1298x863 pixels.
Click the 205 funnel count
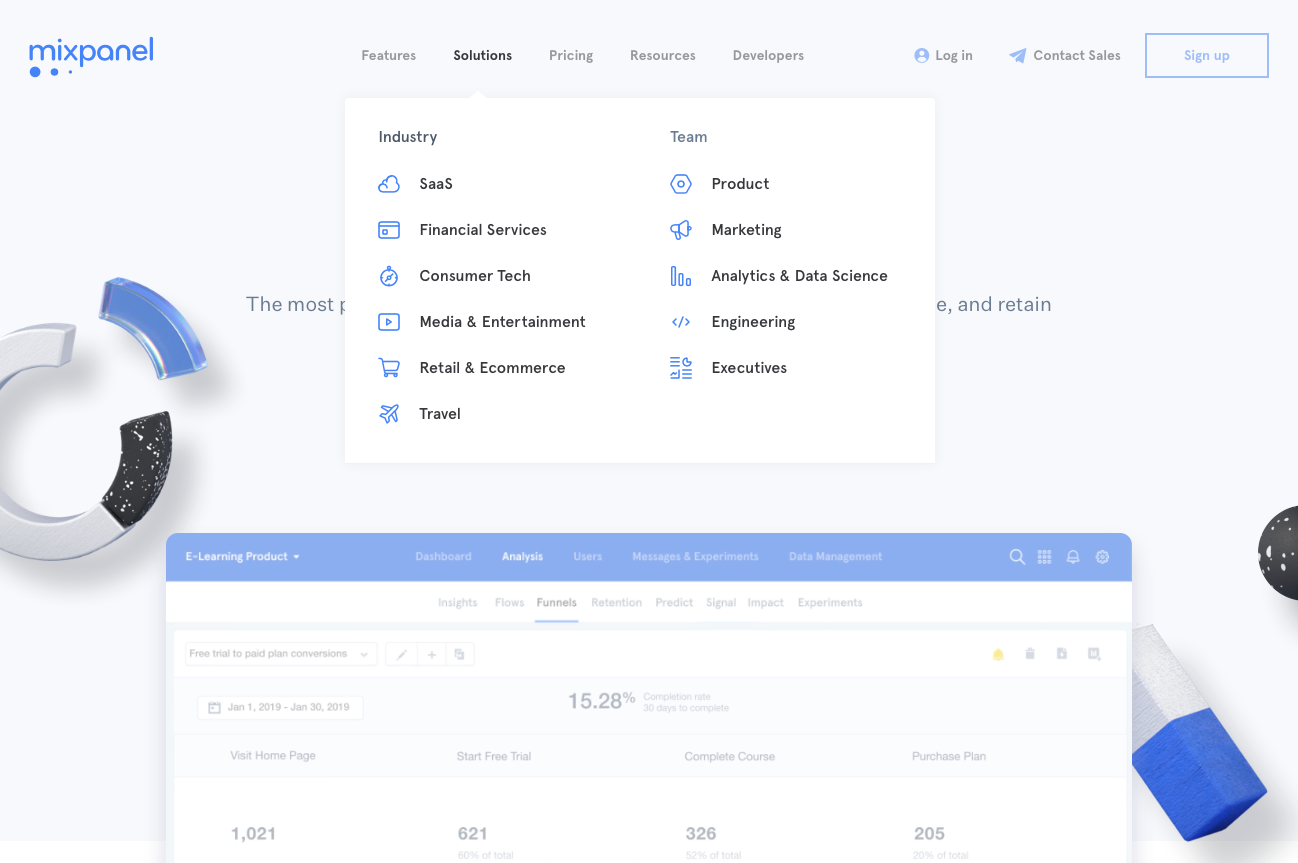tap(929, 834)
